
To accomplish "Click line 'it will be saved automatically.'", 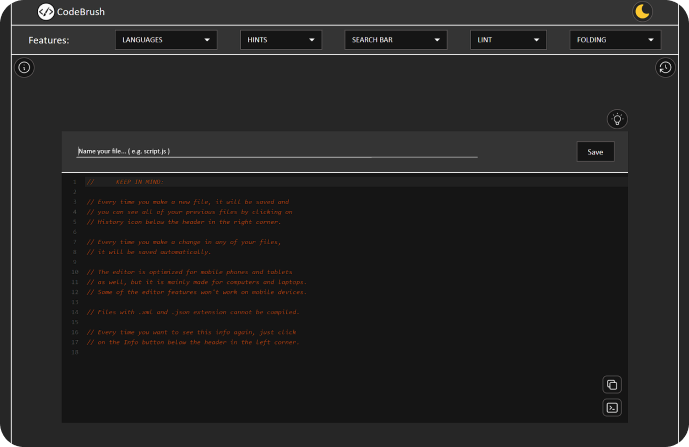I will point(149,252).
